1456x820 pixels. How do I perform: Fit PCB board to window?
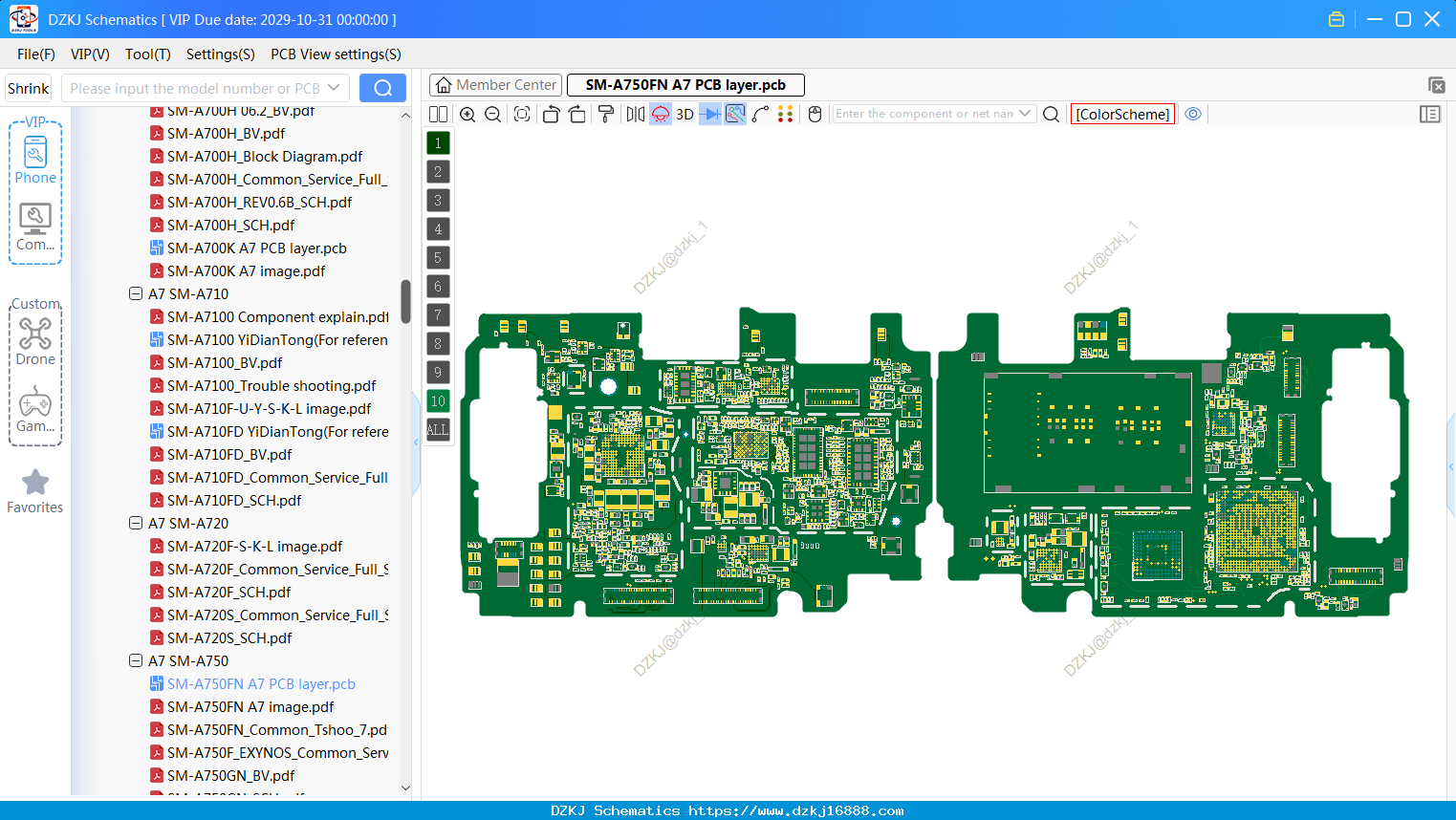(x=522, y=114)
